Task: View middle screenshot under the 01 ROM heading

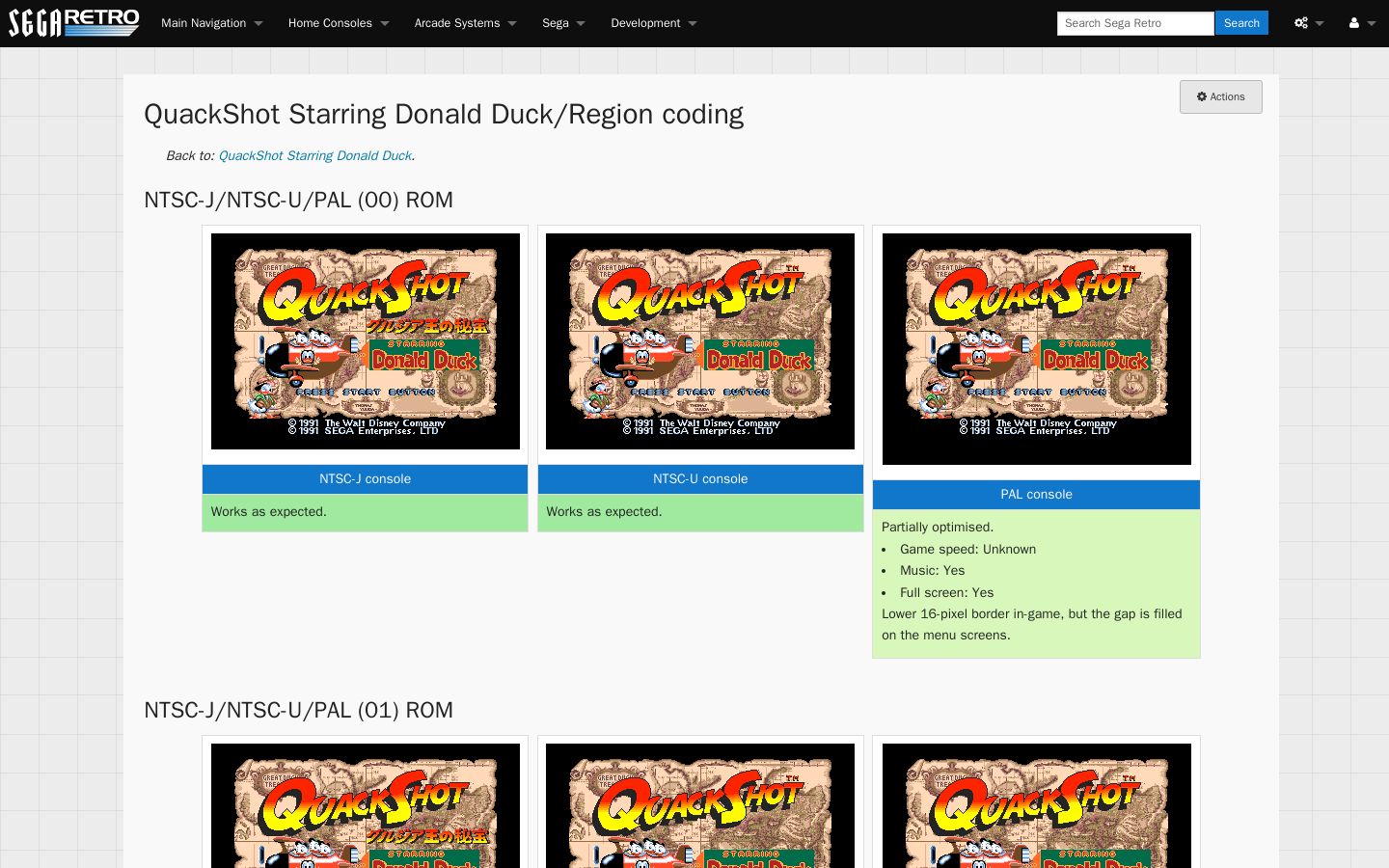Action: [700, 805]
